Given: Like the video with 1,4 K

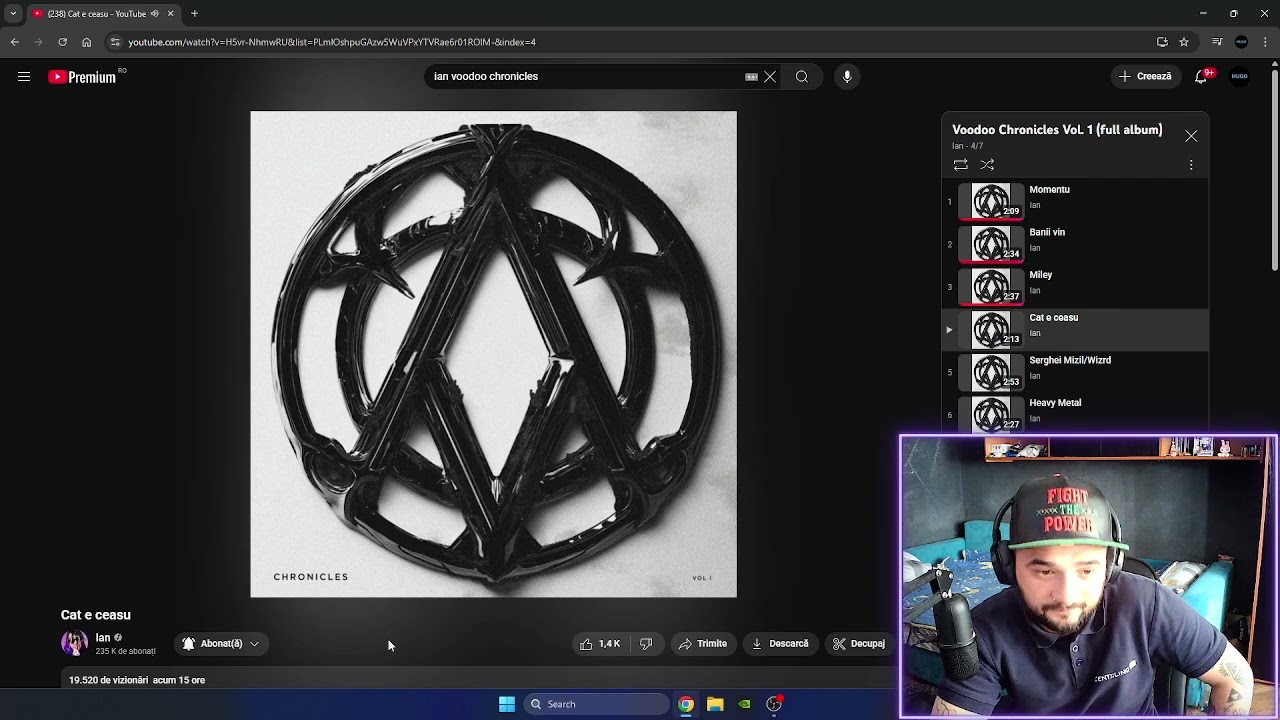Looking at the screenshot, I should [x=600, y=644].
